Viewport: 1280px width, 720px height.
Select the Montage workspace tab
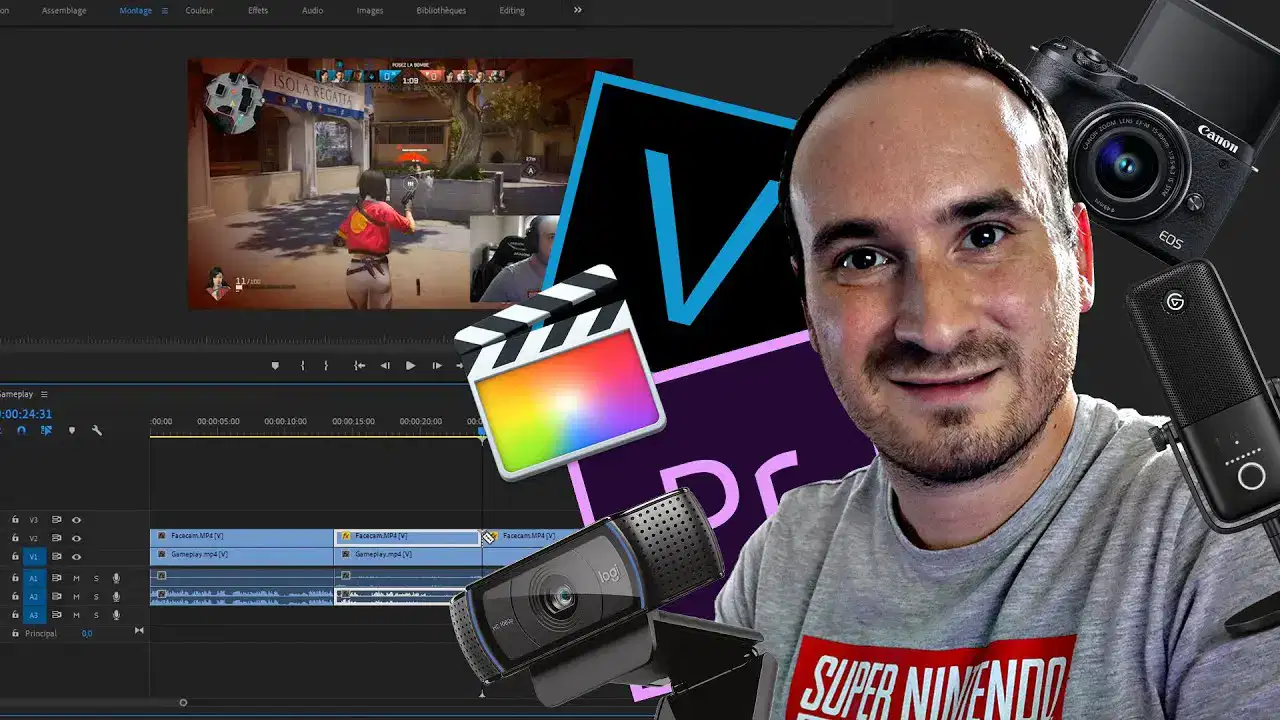click(135, 11)
